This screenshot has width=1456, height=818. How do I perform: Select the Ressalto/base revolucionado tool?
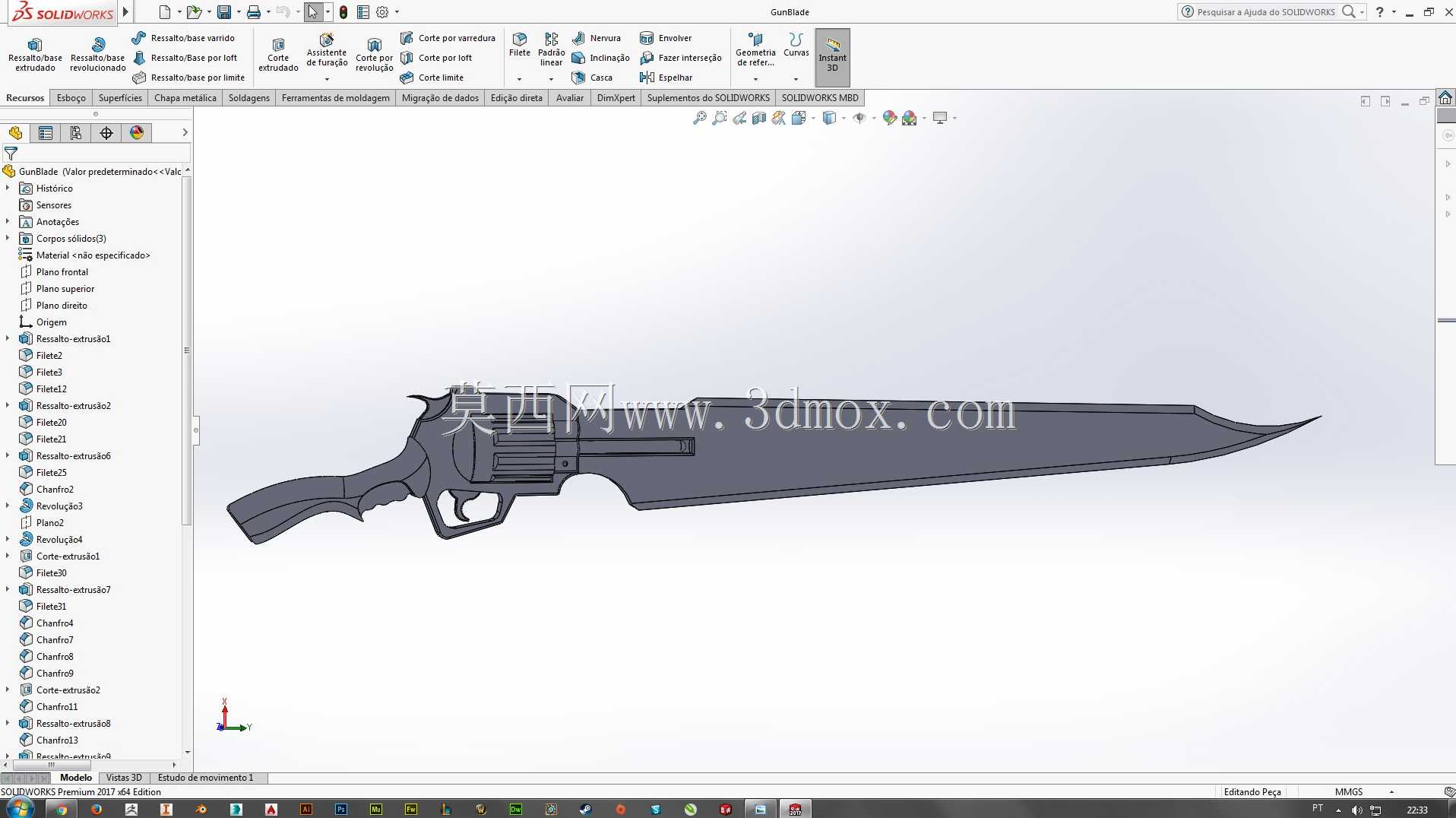click(x=97, y=55)
